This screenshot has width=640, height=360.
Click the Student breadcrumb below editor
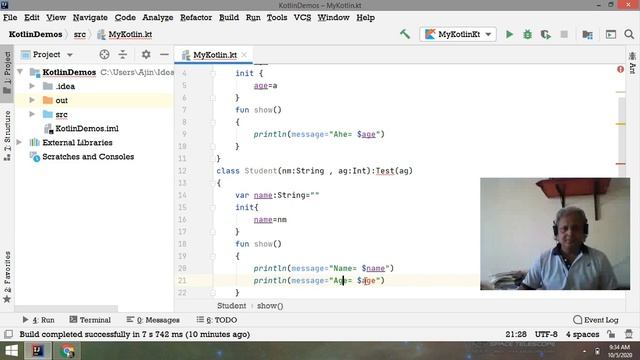(231, 306)
